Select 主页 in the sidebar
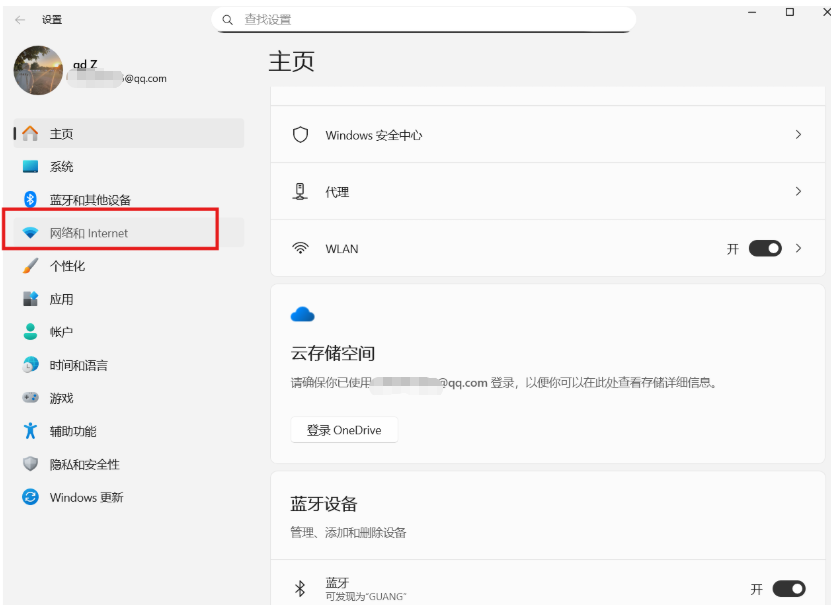Image resolution: width=831 pixels, height=605 pixels. coord(59,133)
